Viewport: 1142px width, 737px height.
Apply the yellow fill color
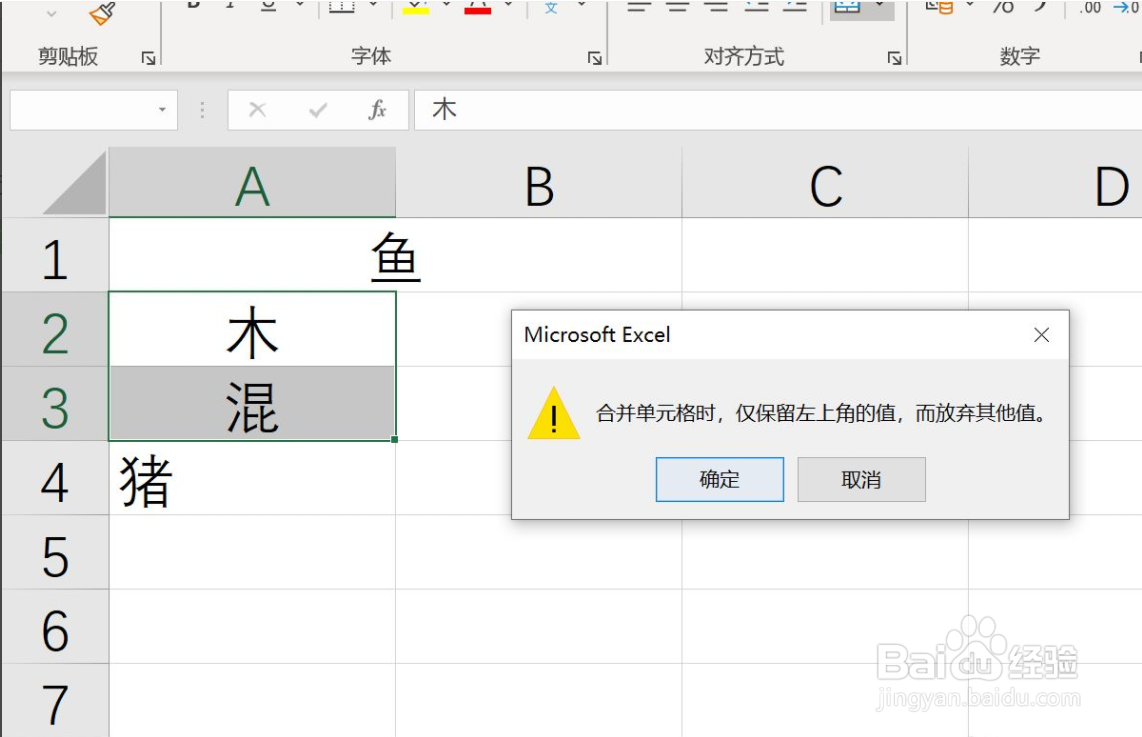(415, 12)
